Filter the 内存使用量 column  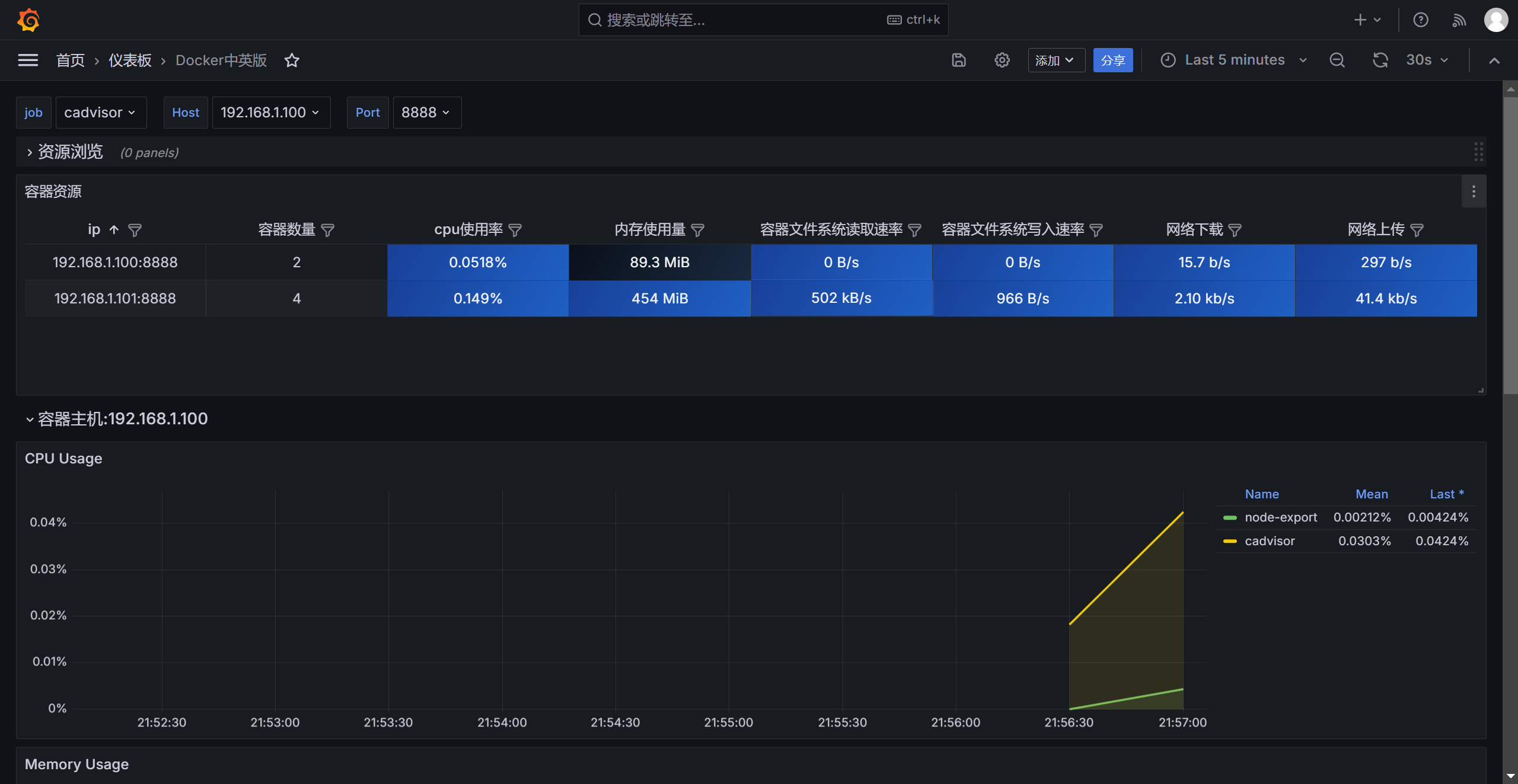click(x=698, y=230)
